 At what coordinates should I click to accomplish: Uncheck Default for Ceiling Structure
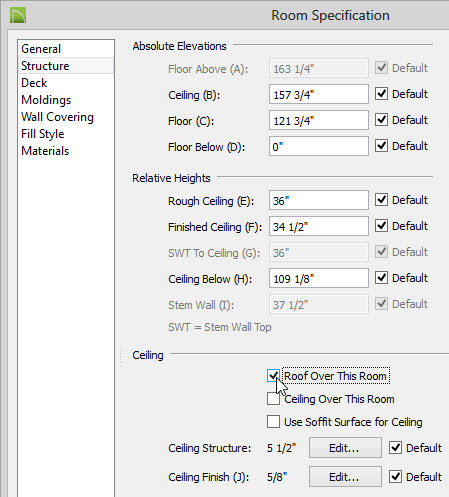395,448
